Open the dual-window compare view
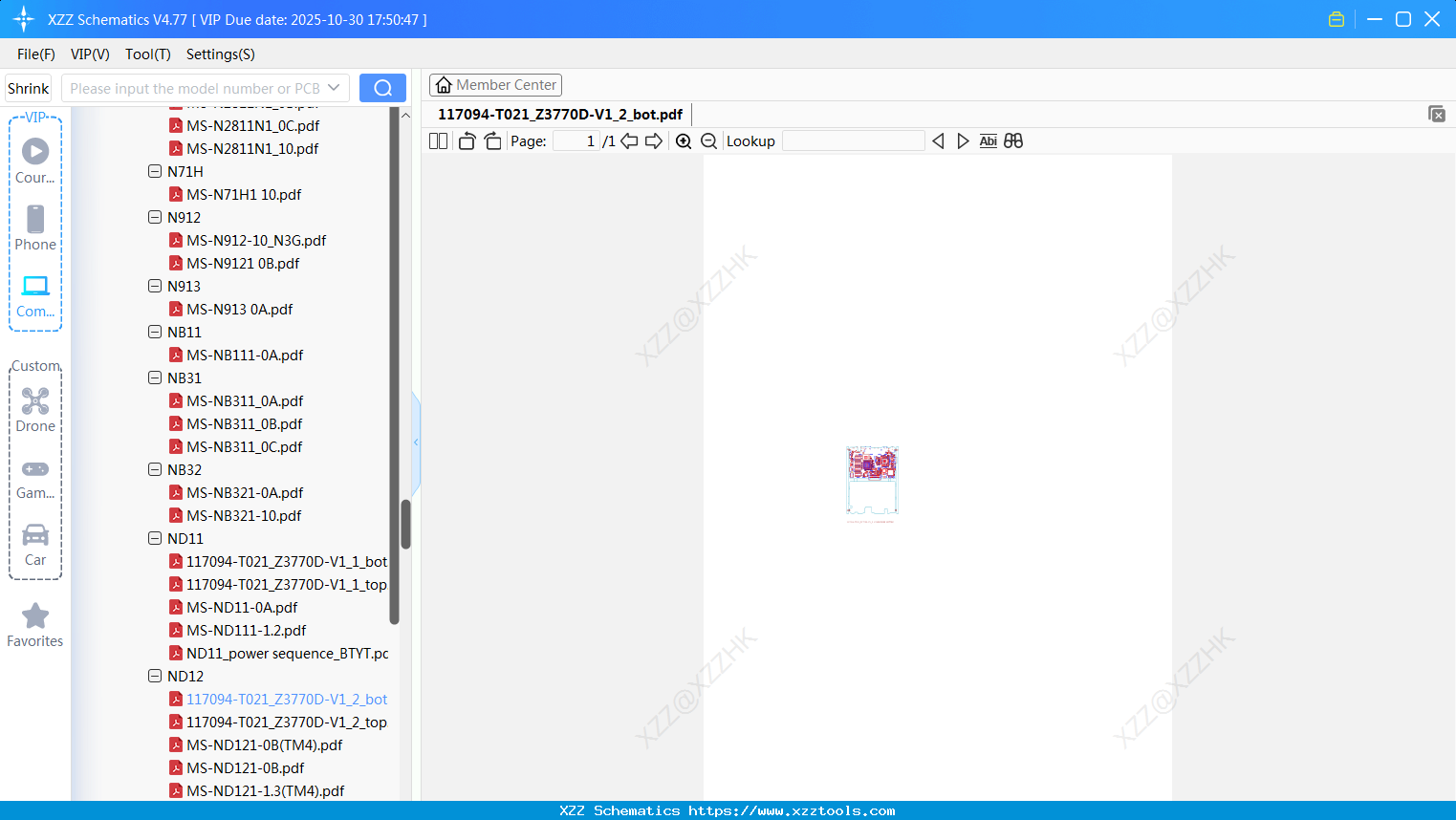Image resolution: width=1456 pixels, height=820 pixels. [x=1013, y=140]
